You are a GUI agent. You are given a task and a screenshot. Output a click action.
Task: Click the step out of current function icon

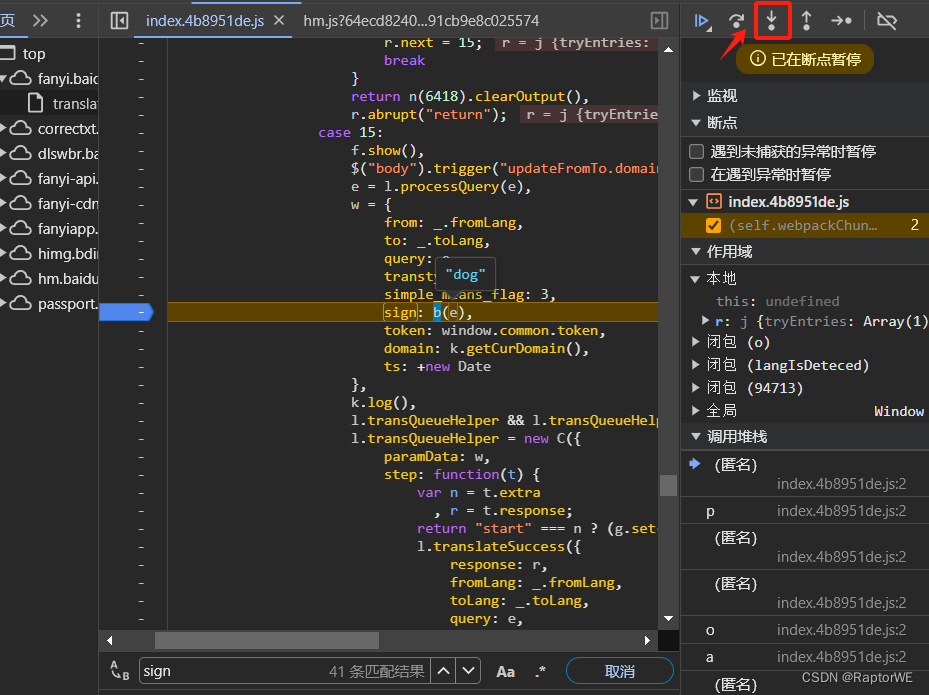pyautogui.click(x=808, y=20)
